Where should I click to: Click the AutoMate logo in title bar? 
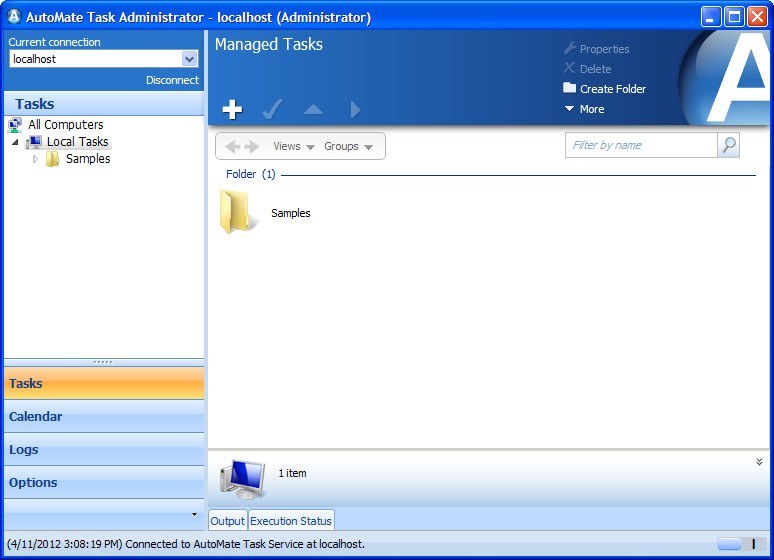tap(14, 16)
